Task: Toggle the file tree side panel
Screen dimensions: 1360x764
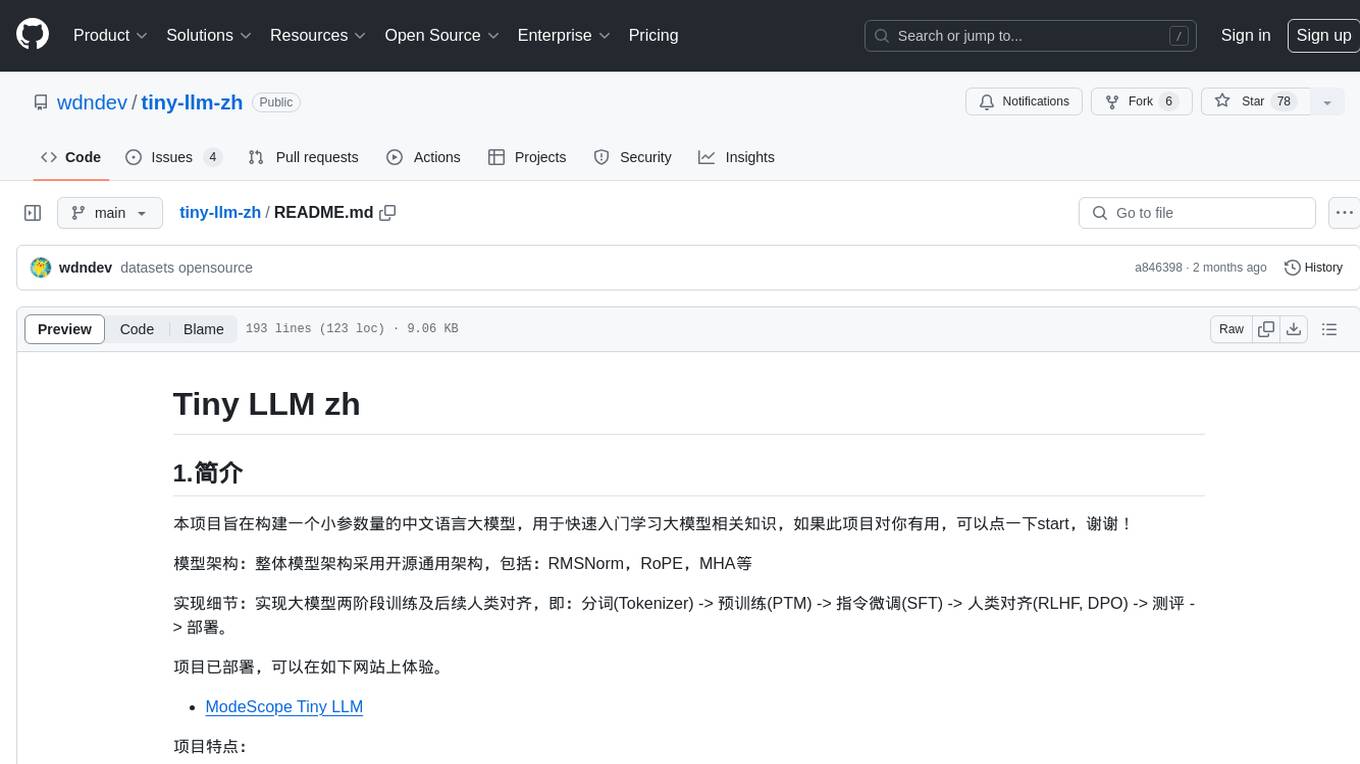Action: tap(33, 213)
